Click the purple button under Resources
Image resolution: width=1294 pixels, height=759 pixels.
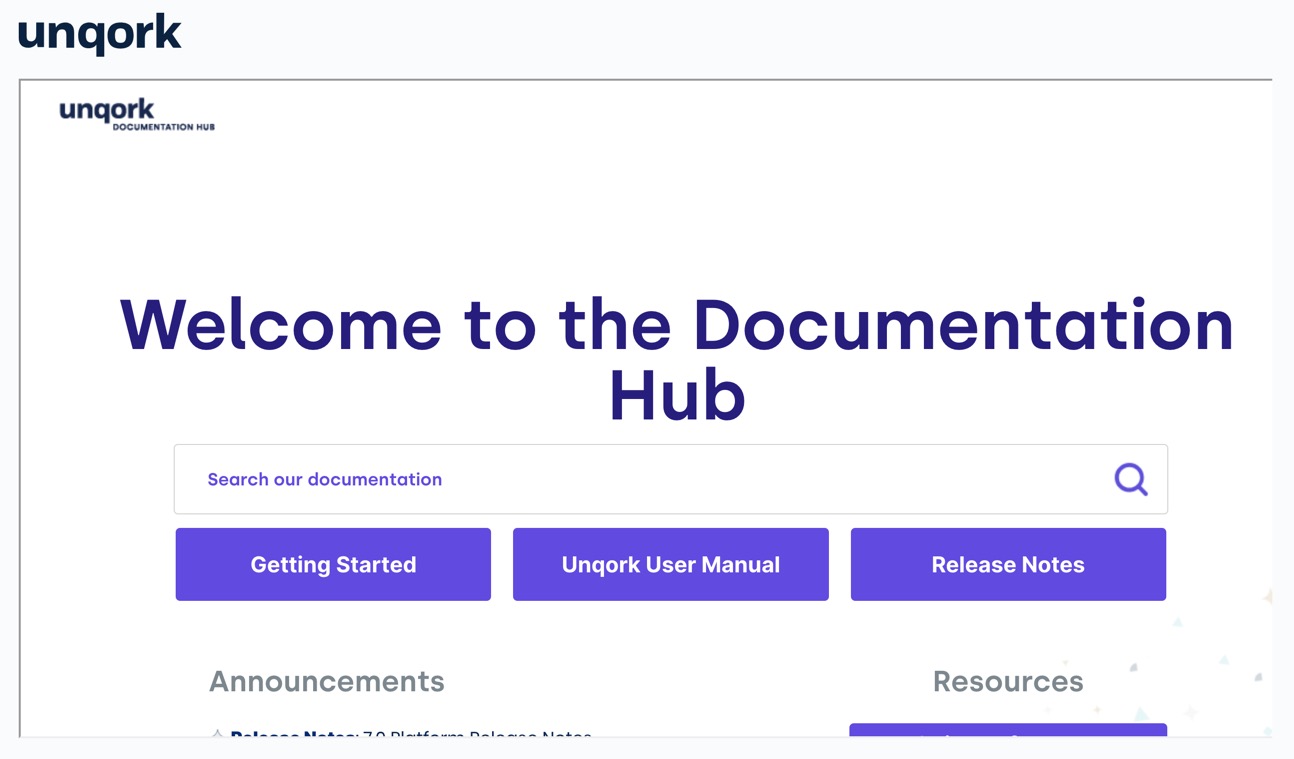(1008, 730)
